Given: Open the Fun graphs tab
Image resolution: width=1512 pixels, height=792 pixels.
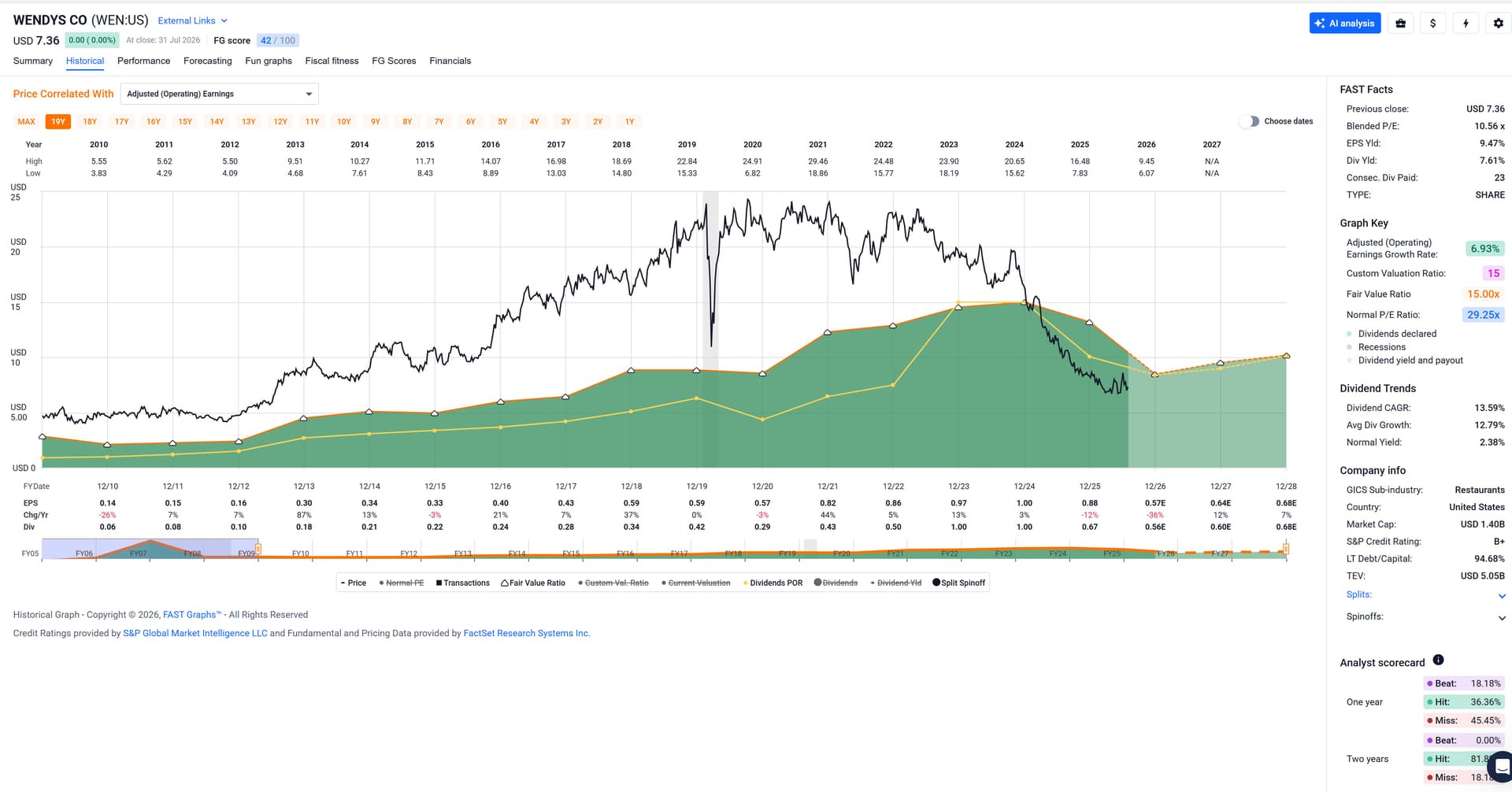Looking at the screenshot, I should pyautogui.click(x=269, y=61).
